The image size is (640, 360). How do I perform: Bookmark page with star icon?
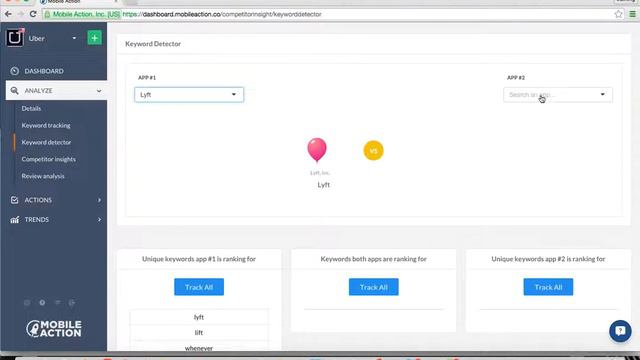tap(618, 14)
